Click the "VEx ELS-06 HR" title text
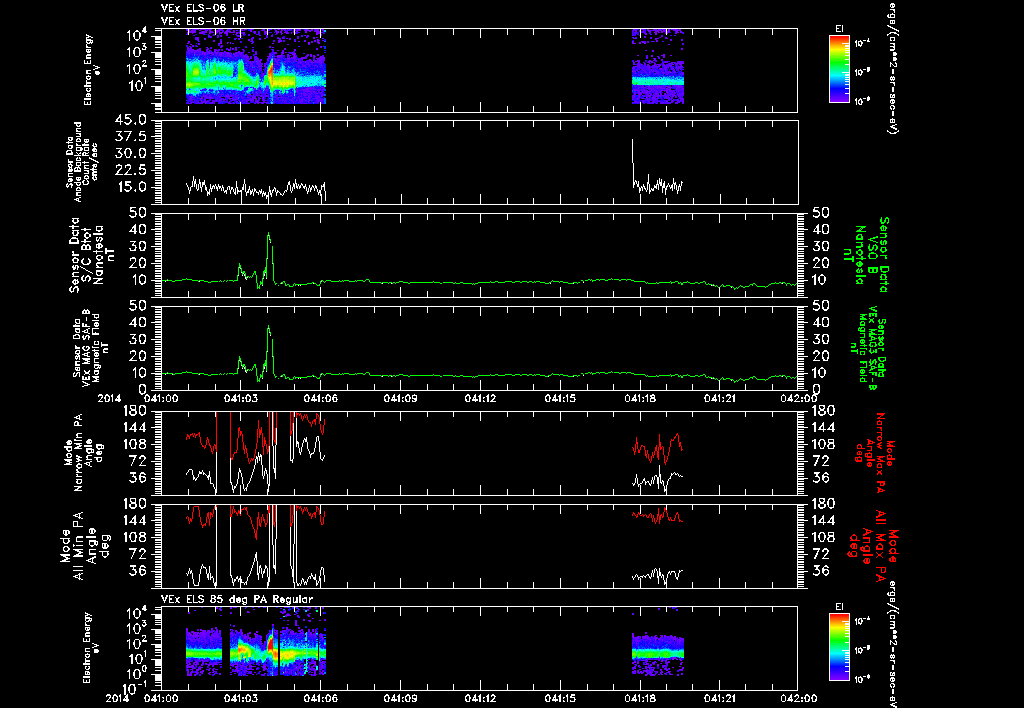 203,22
